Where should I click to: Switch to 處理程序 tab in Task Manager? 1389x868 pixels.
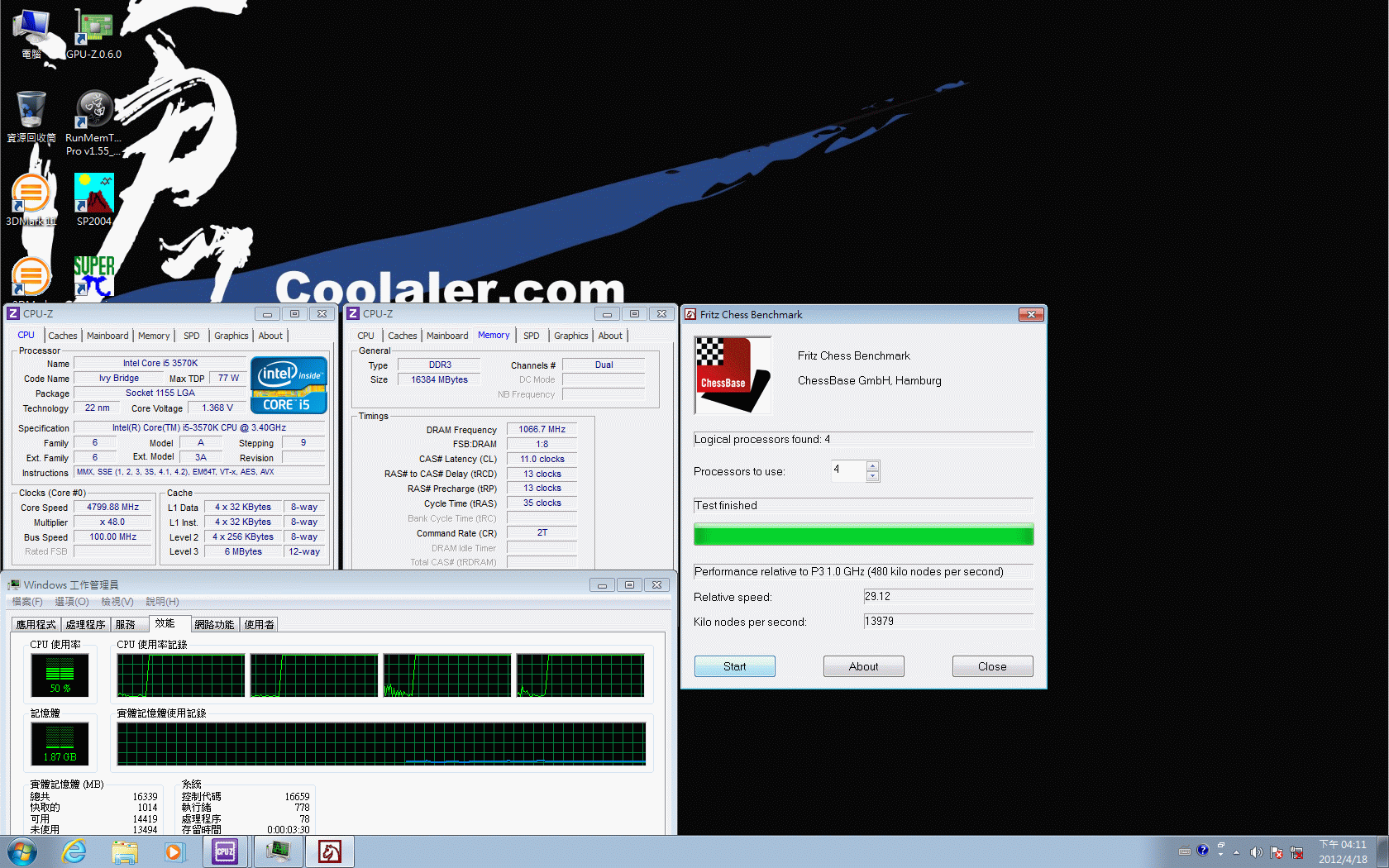coord(86,624)
